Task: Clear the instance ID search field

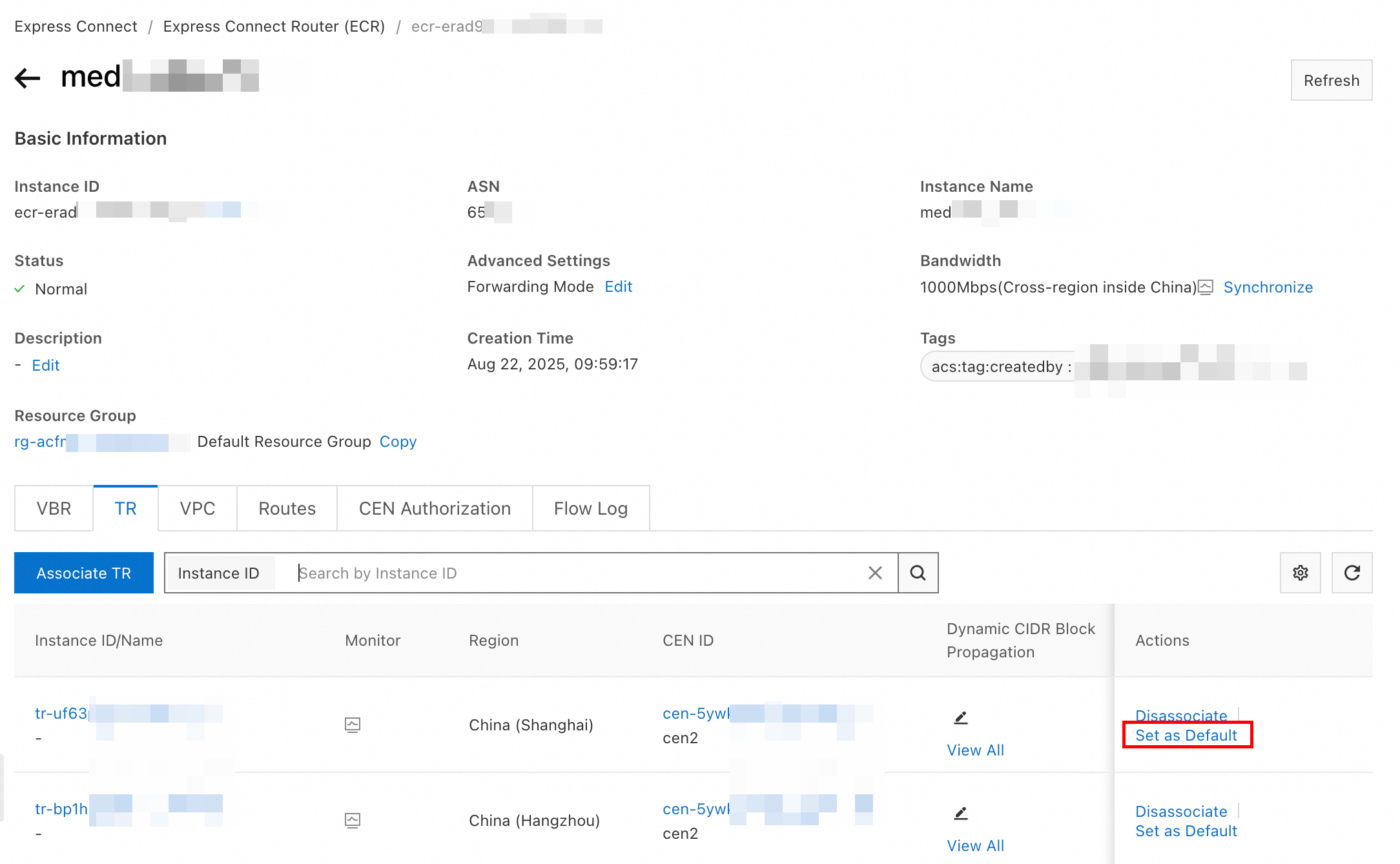Action: point(875,573)
